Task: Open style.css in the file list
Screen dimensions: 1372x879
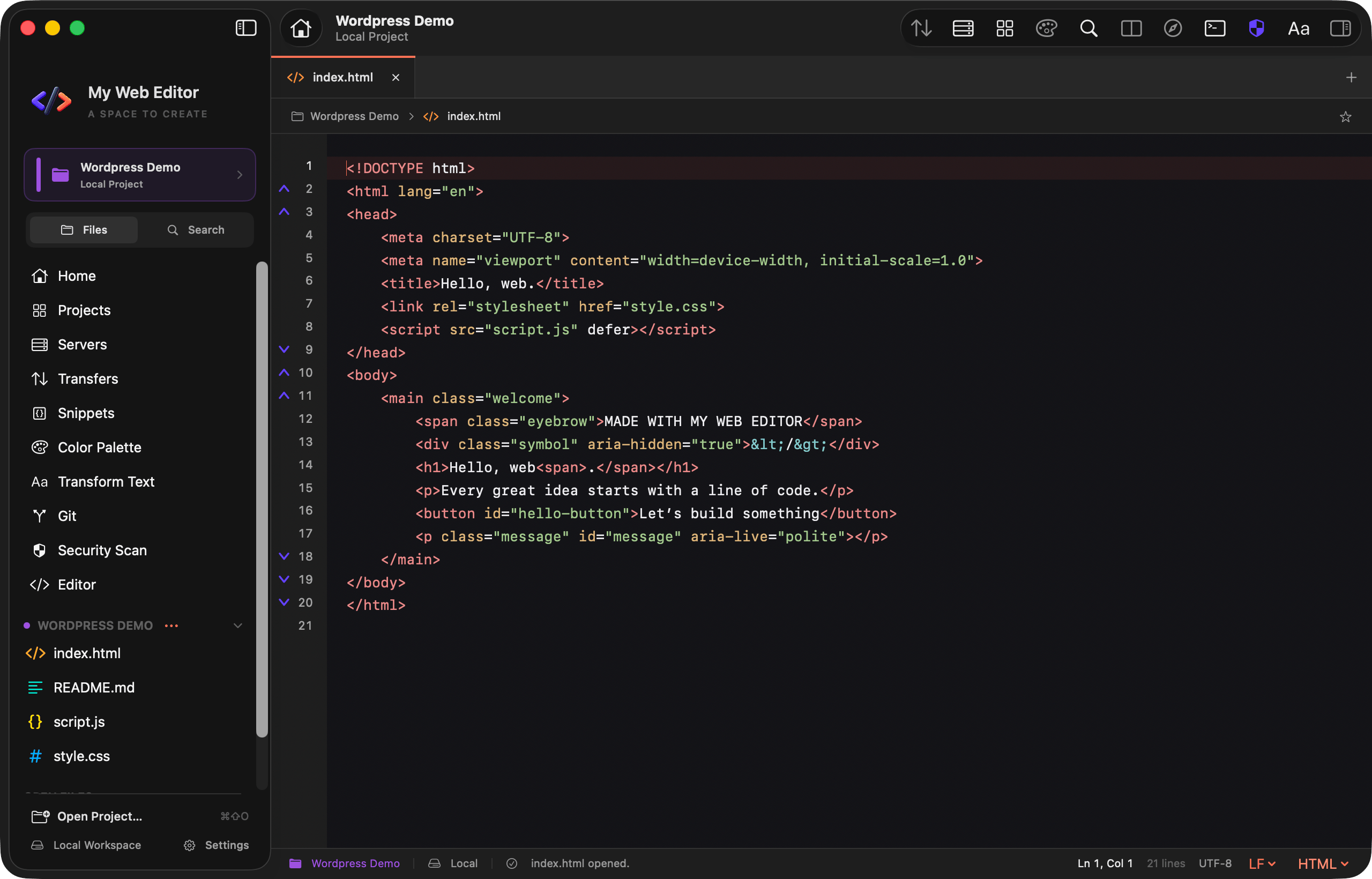Action: pos(81,756)
